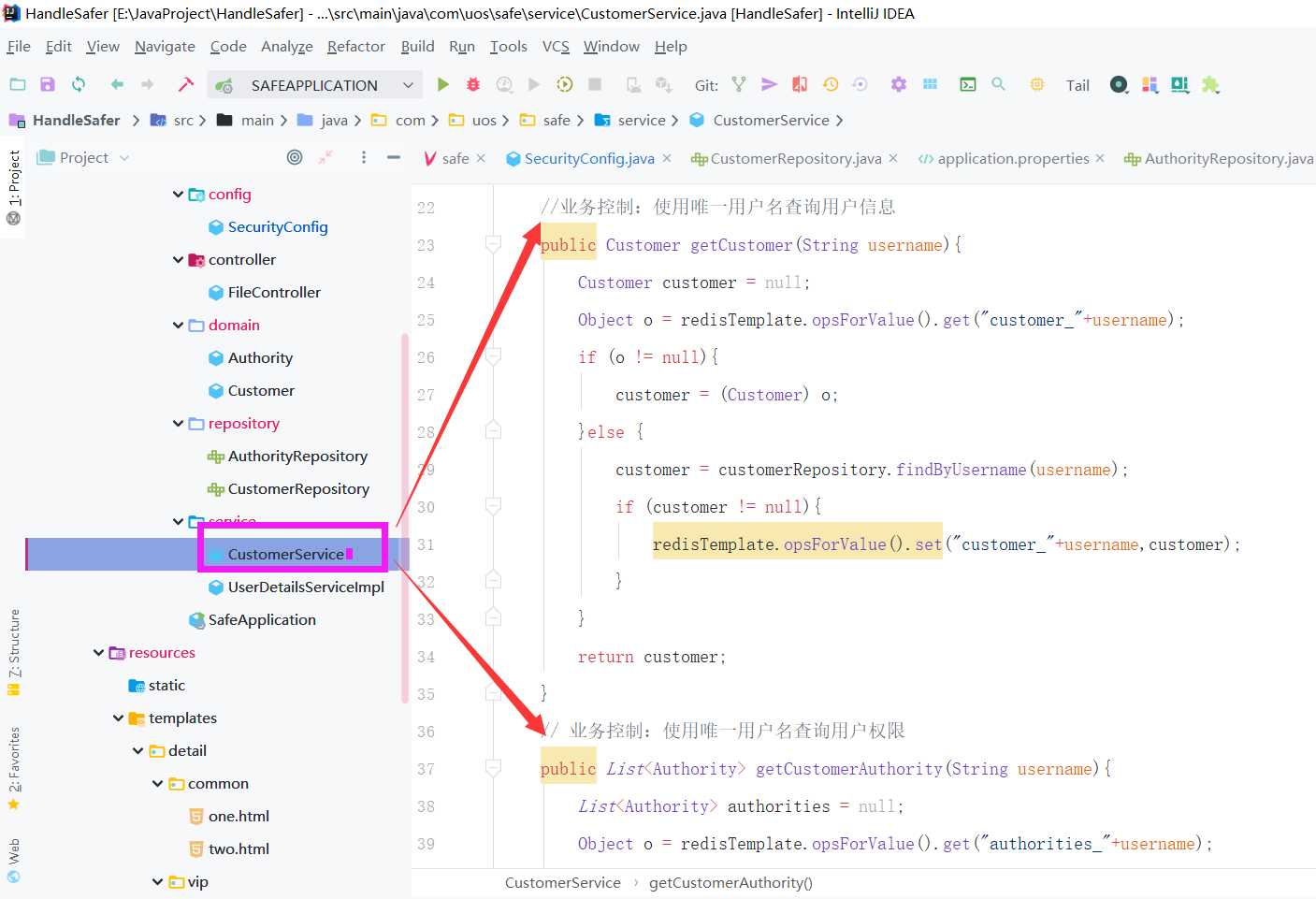Open the File menu
This screenshot has width=1316, height=899.
[19, 46]
